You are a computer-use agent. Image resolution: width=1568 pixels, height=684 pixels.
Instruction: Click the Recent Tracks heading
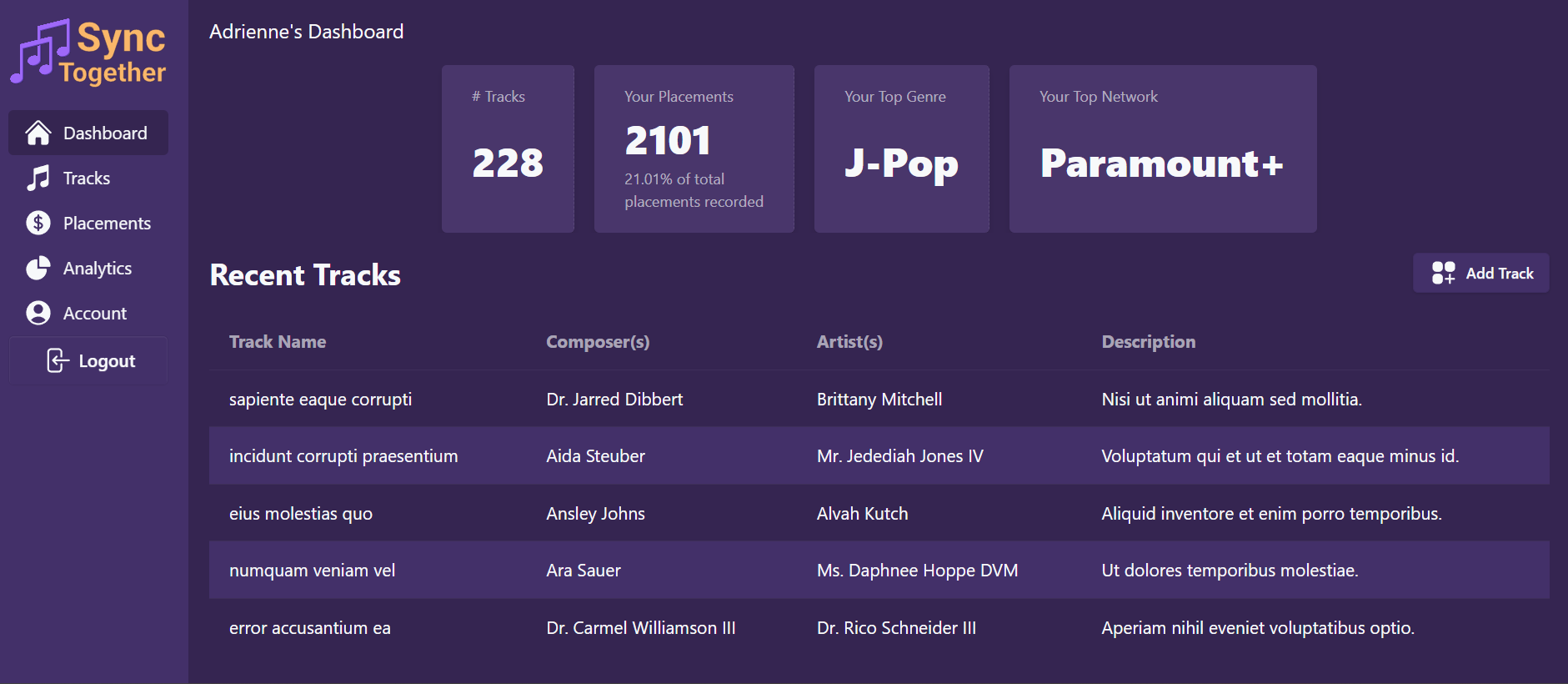click(305, 275)
